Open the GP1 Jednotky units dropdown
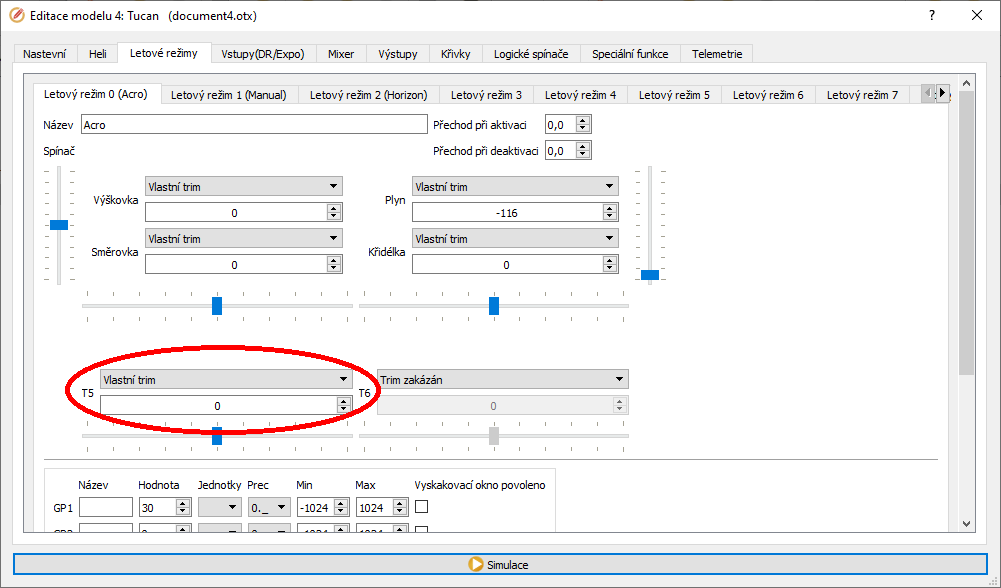Viewport: 1001px width, 588px height. (x=220, y=508)
